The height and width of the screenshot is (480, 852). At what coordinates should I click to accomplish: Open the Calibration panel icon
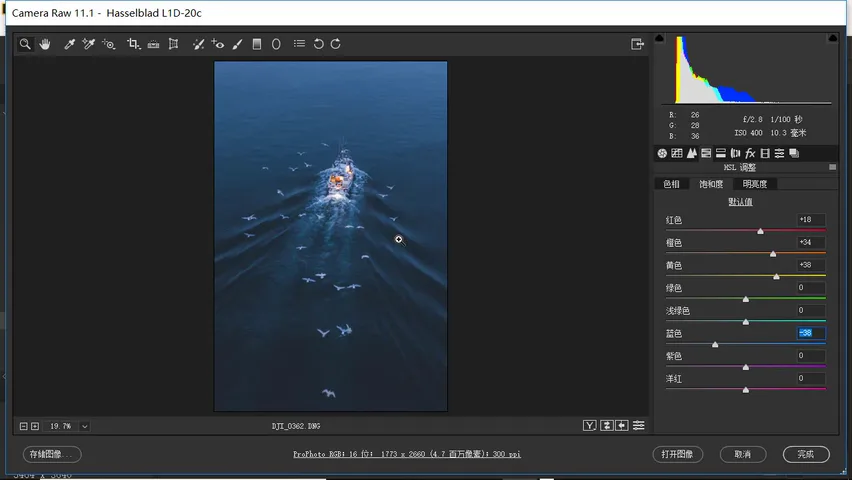point(765,153)
